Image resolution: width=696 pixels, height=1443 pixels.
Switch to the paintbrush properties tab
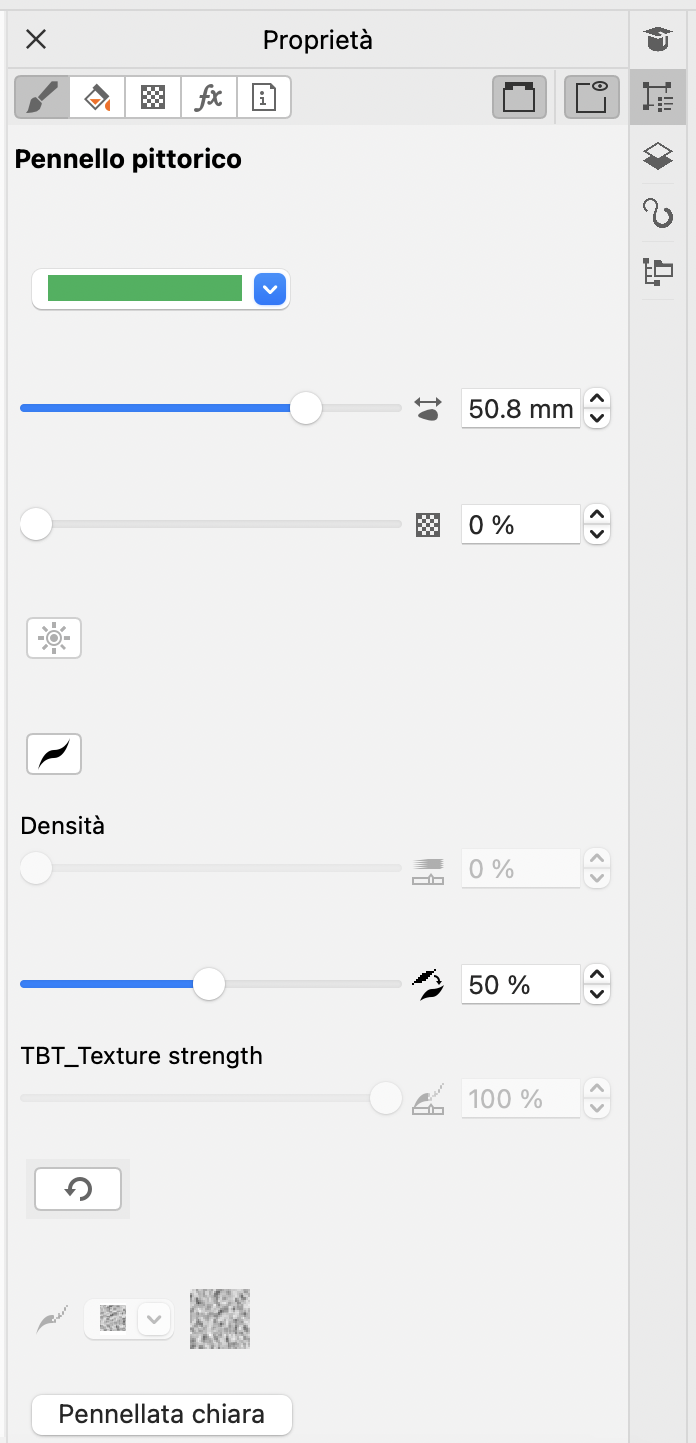42,98
